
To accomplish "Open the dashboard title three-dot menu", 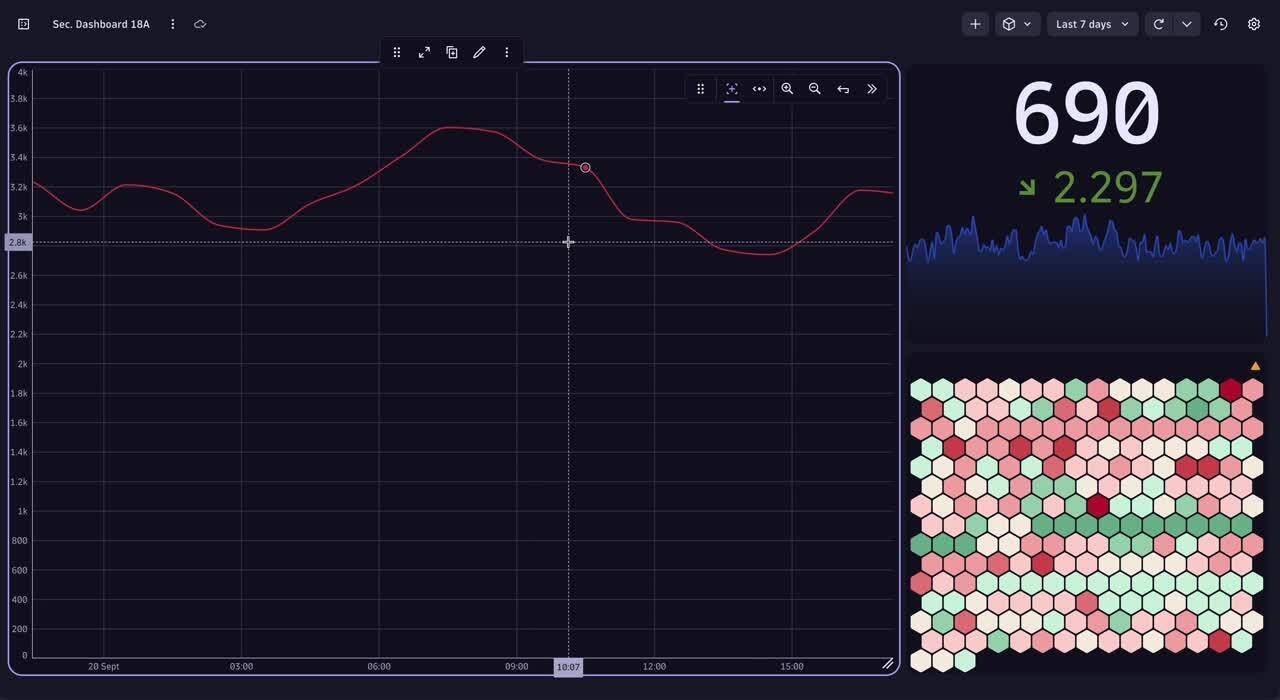I will click(x=173, y=24).
